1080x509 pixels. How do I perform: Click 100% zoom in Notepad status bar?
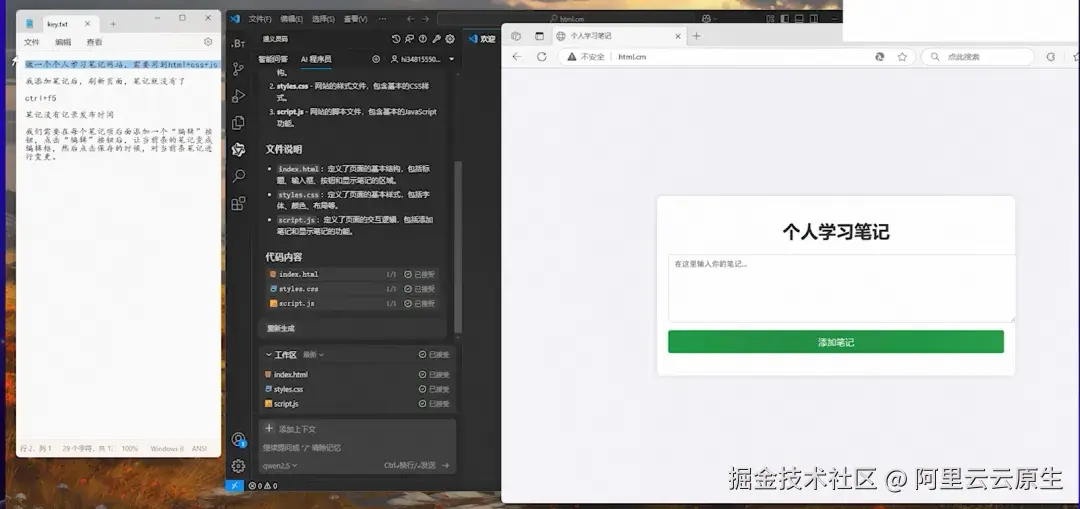click(x=129, y=448)
